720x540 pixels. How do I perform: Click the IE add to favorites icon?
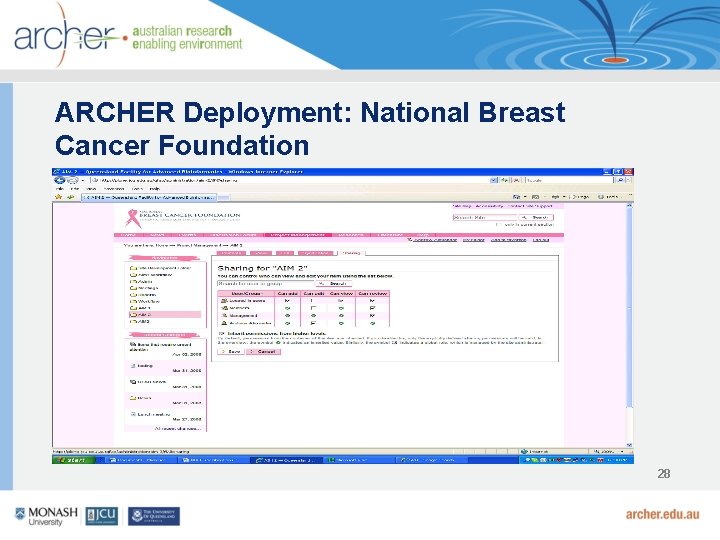(70, 197)
